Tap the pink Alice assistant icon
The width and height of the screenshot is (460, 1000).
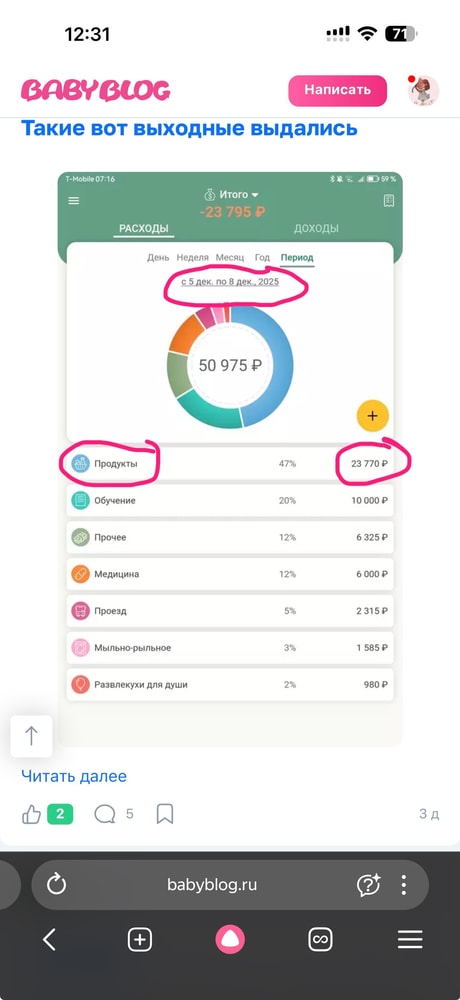click(230, 939)
